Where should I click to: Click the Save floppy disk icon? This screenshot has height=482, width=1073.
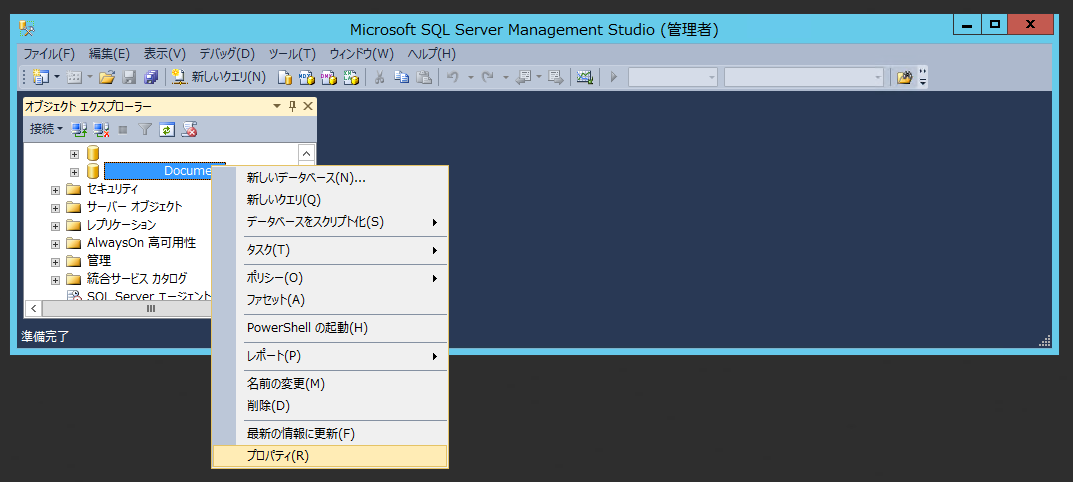point(129,77)
